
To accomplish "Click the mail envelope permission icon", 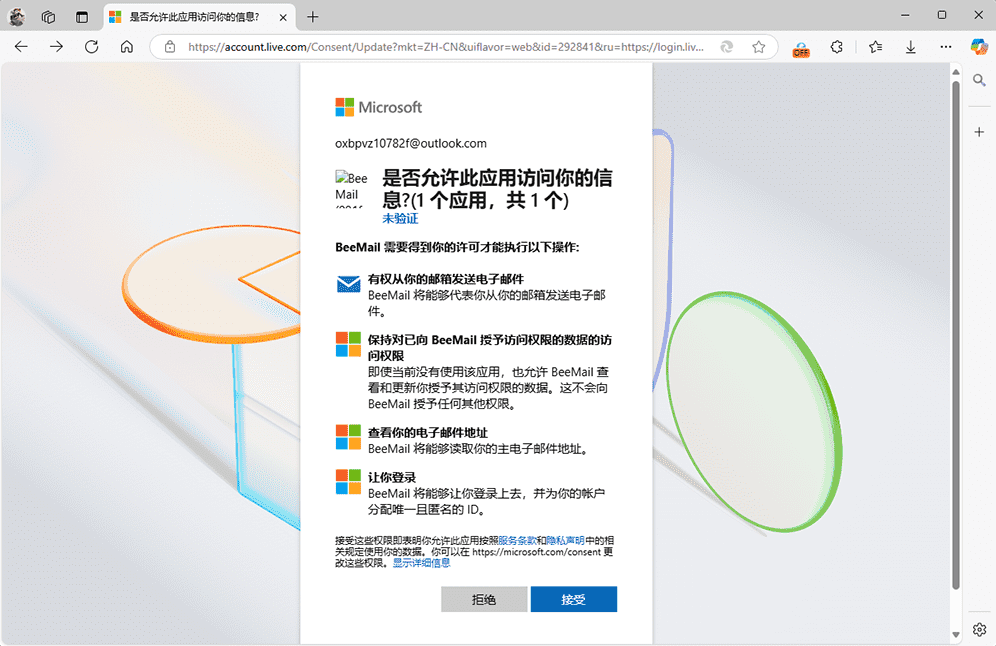I will coord(348,284).
